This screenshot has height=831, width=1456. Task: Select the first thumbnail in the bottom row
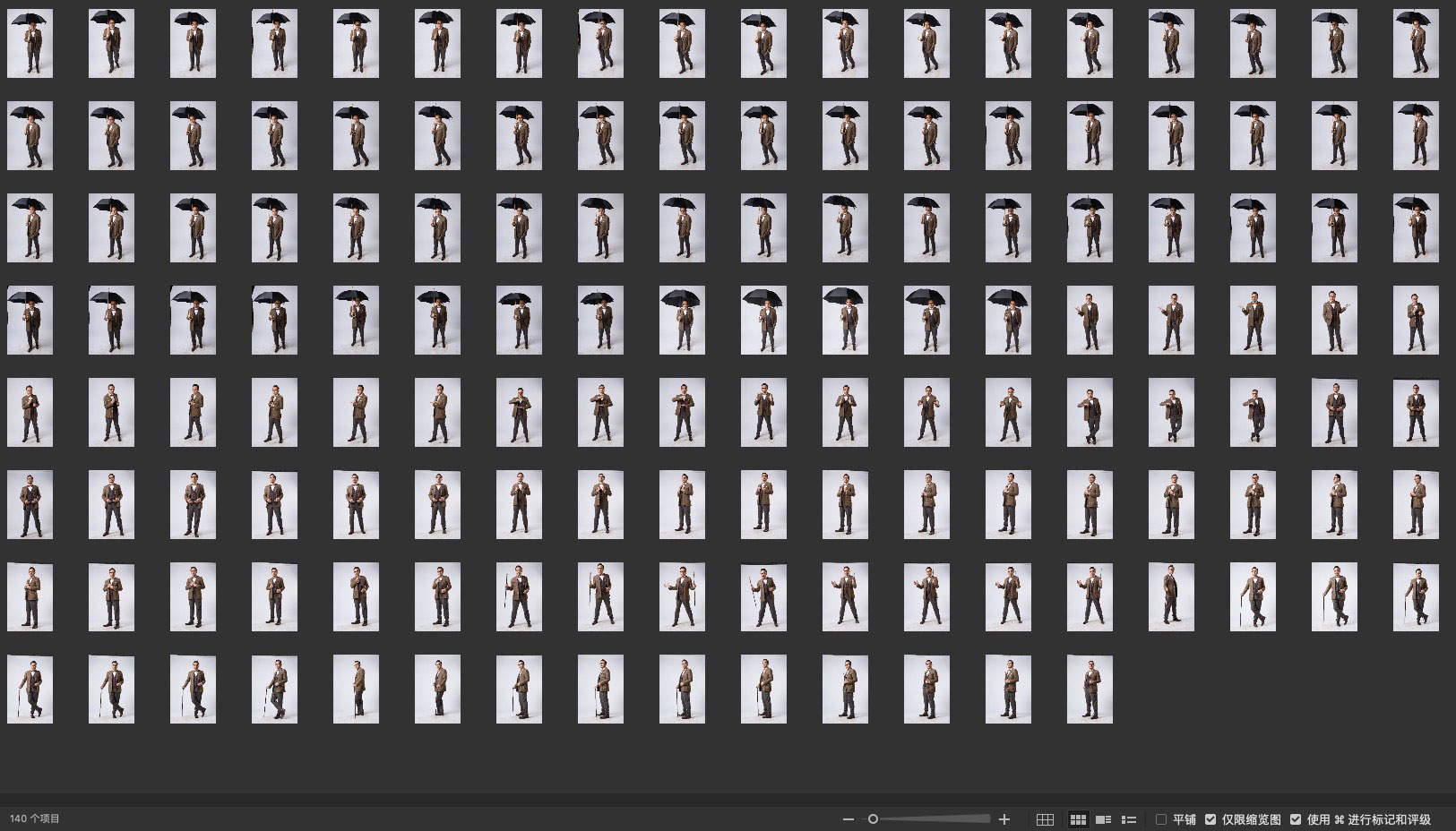click(30, 690)
